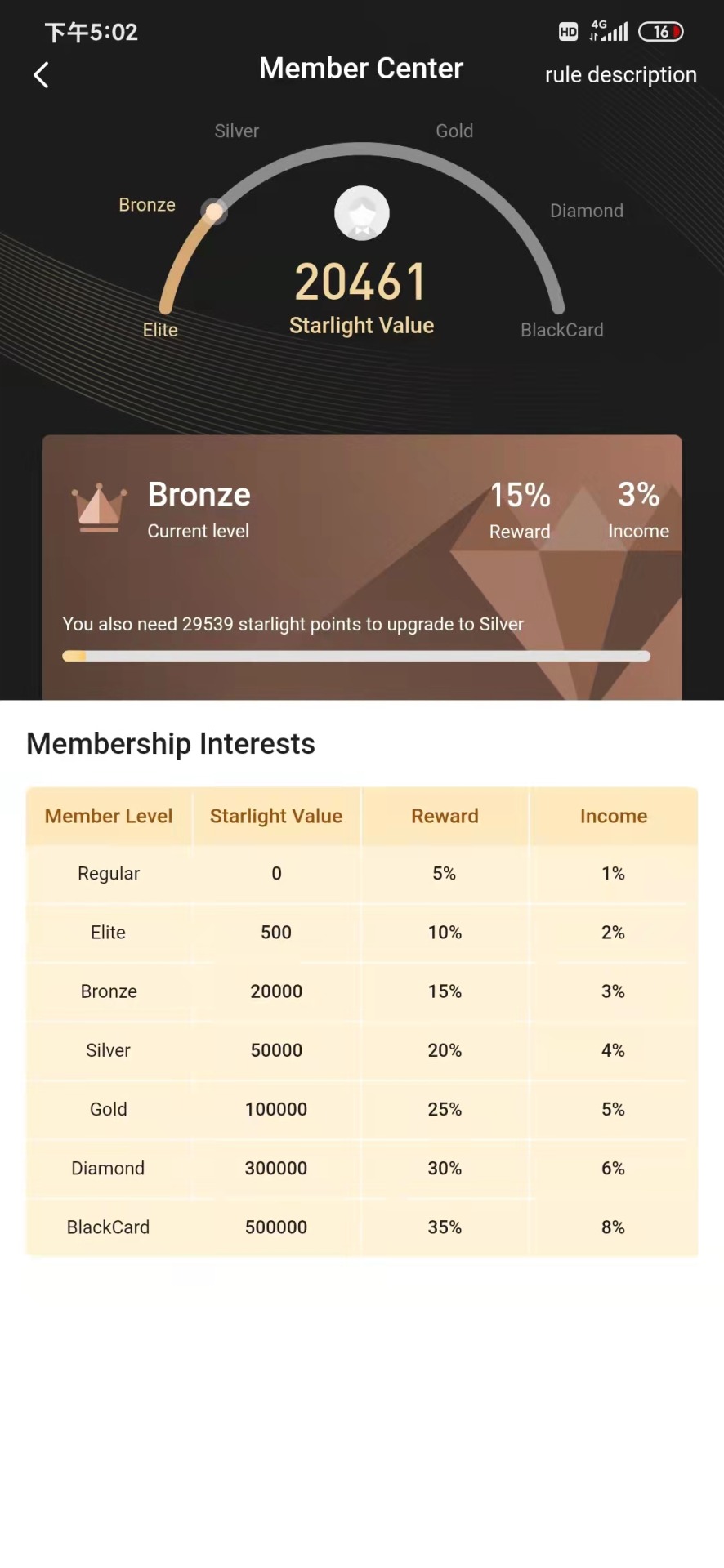
Task: Tap the 15% Reward figure on card
Action: (x=520, y=495)
